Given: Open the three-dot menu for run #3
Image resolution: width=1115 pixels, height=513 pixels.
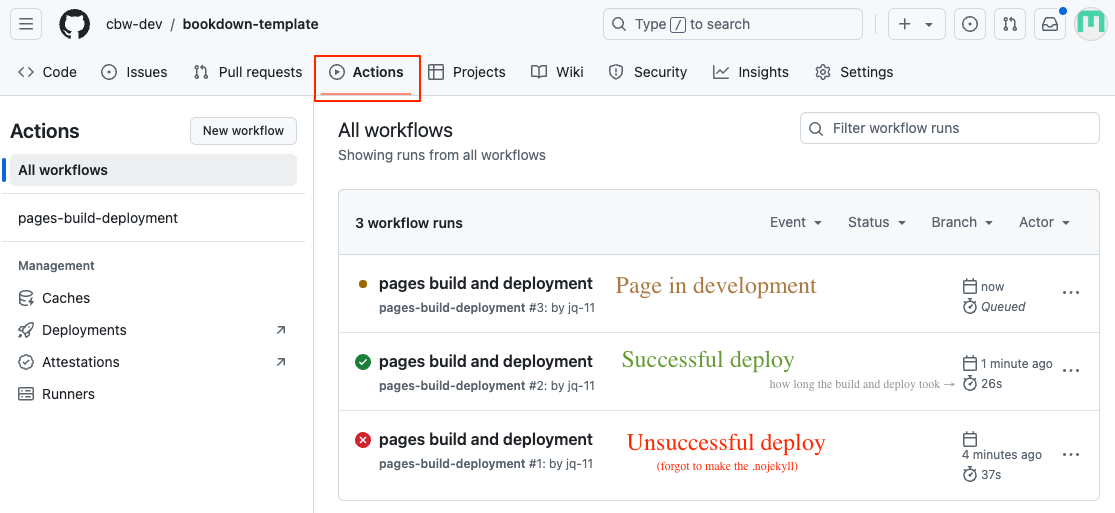Looking at the screenshot, I should point(1071,292).
